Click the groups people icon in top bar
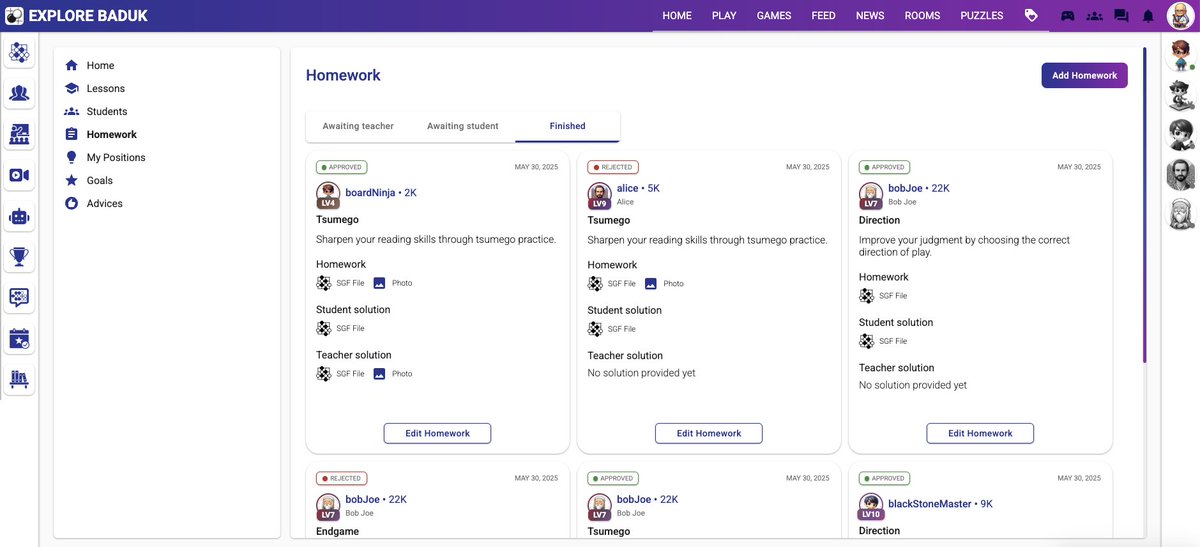1200x547 pixels. [1095, 16]
